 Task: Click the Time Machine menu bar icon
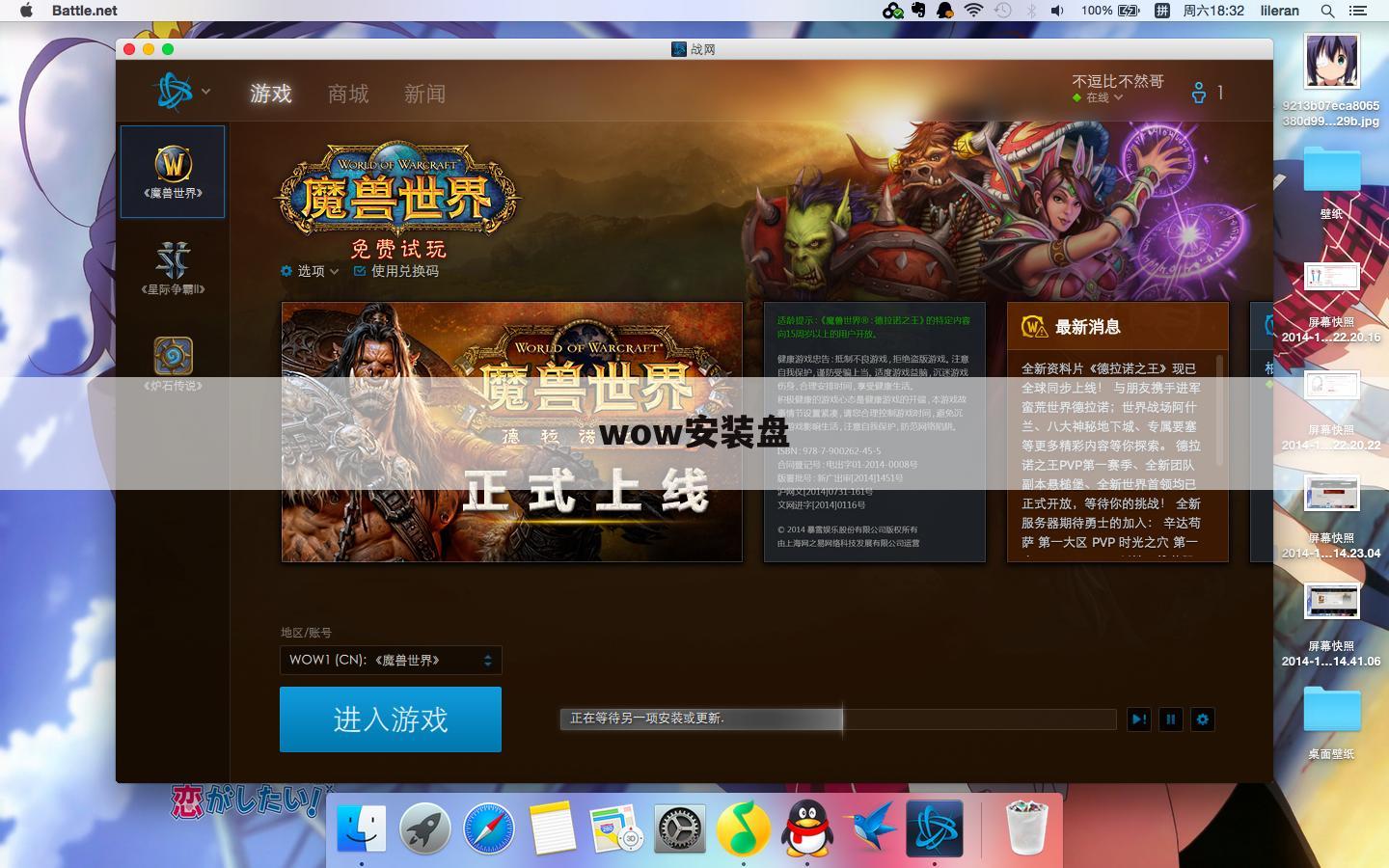[x=1002, y=11]
